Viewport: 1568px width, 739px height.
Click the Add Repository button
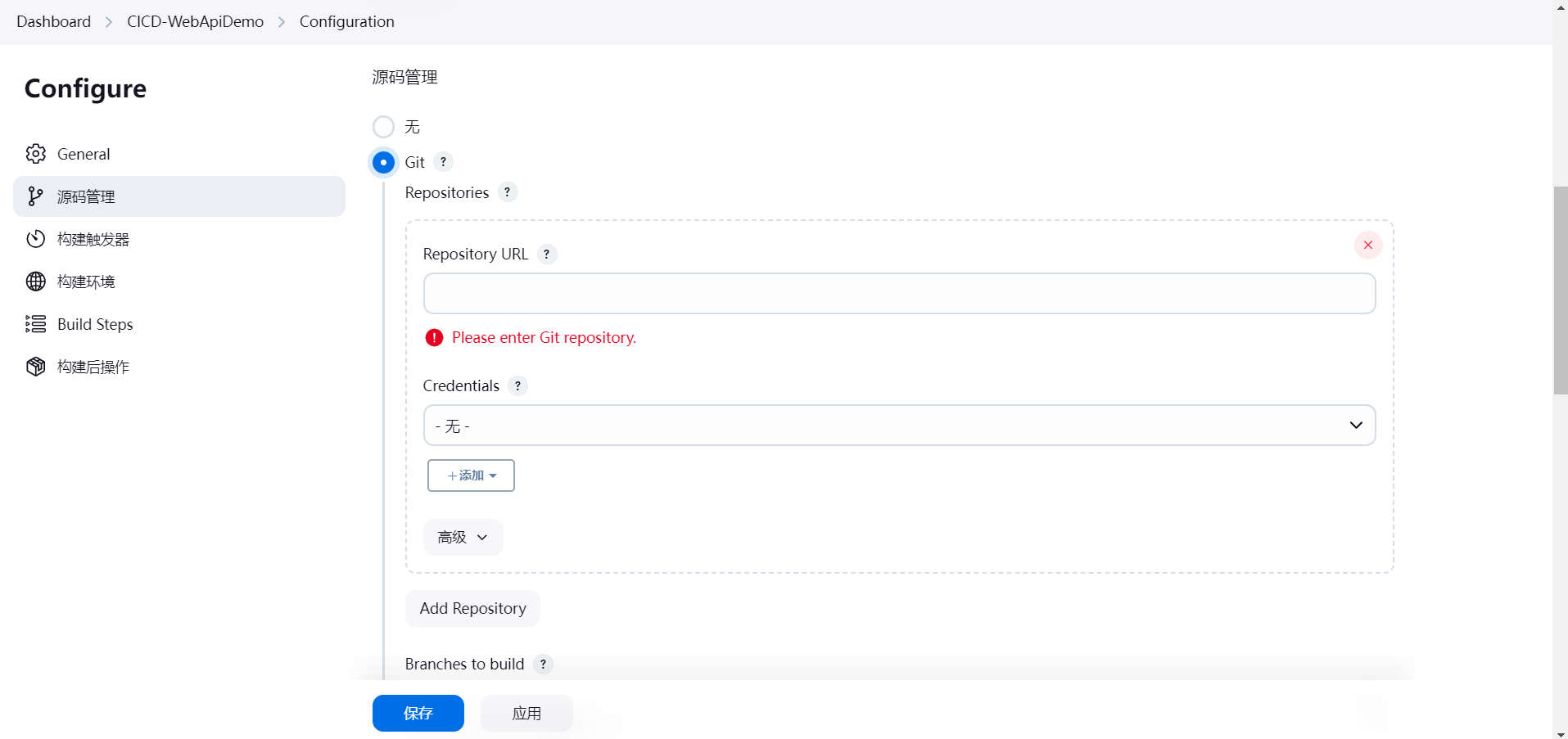472,609
